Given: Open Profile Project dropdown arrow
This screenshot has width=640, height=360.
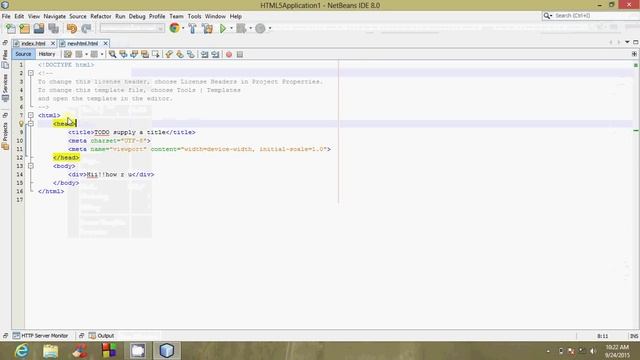Looking at the screenshot, I should pyautogui.click(x=270, y=28).
